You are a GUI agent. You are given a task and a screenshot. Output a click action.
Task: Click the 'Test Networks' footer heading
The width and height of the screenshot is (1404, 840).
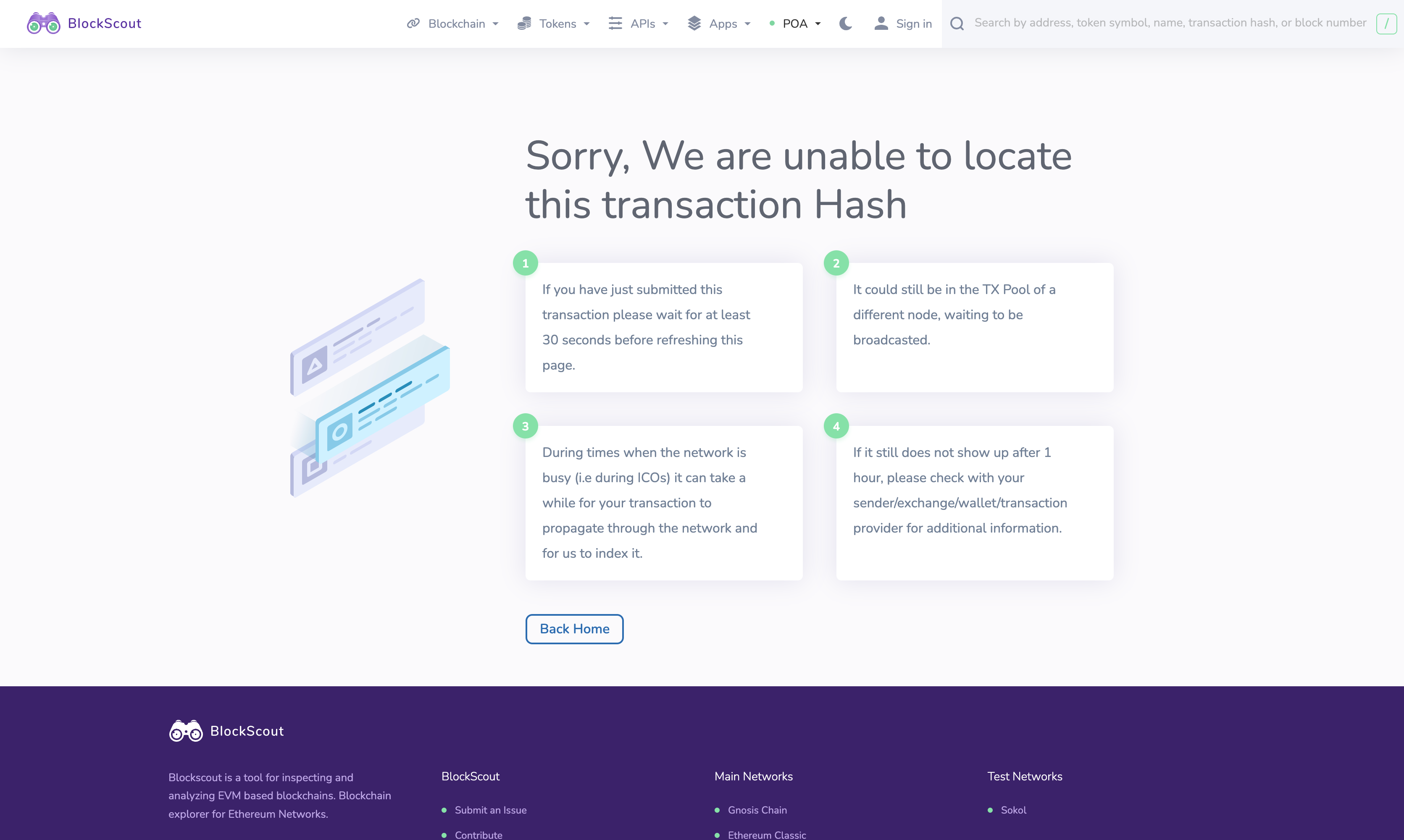(x=1025, y=777)
